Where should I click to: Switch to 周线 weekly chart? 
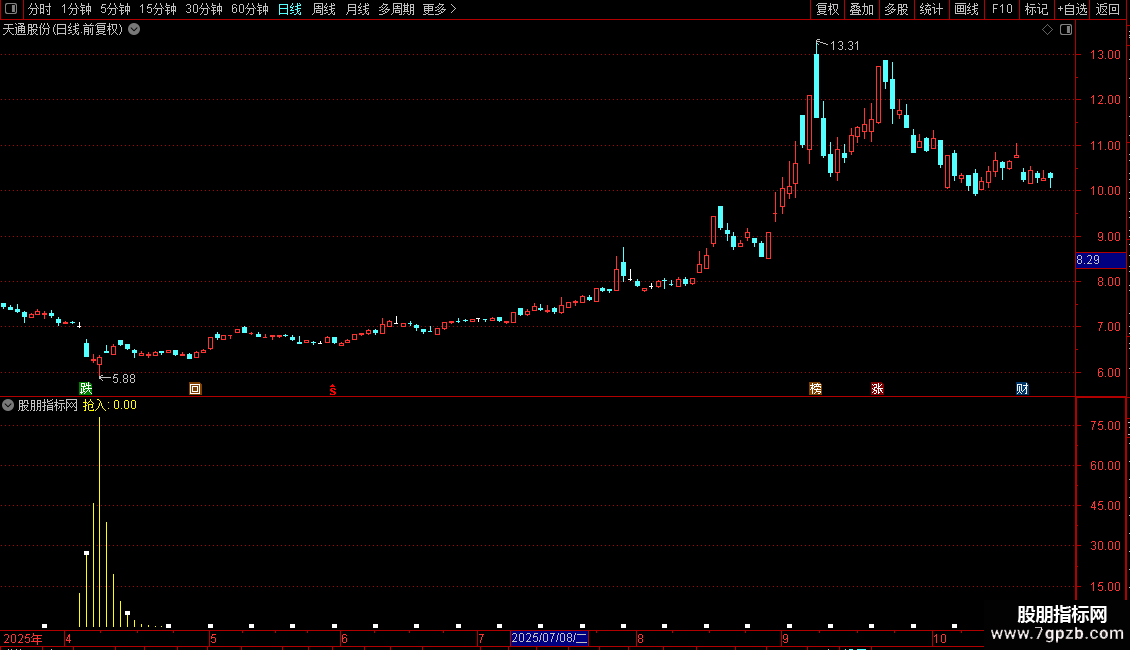(x=324, y=9)
